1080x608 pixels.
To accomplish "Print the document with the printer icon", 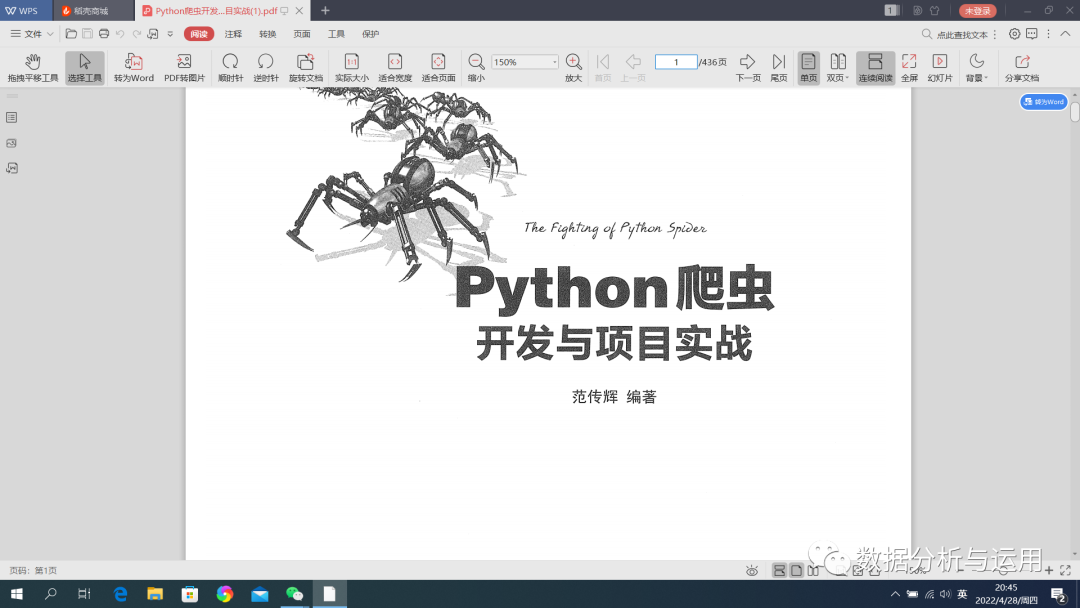I will pos(104,34).
